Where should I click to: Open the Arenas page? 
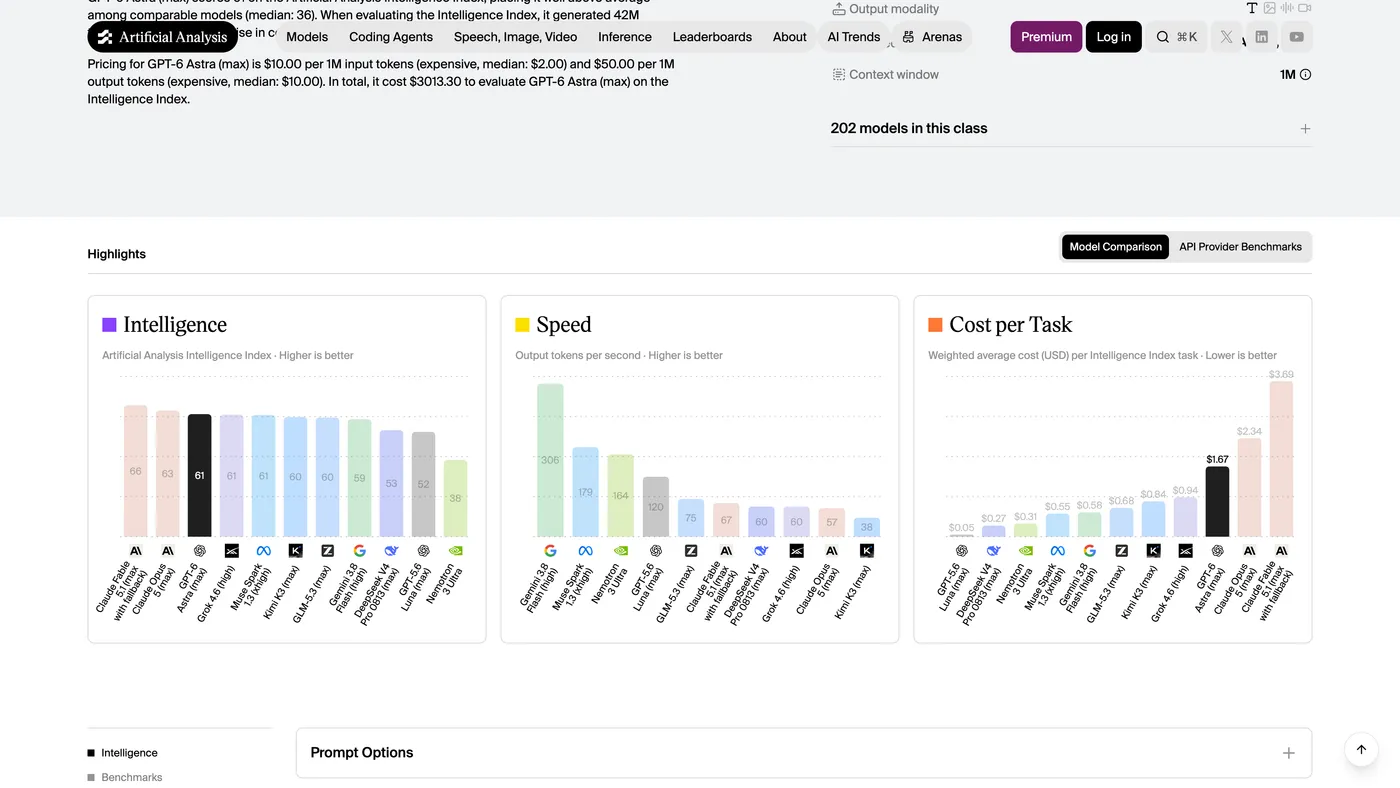pyautogui.click(x=932, y=37)
